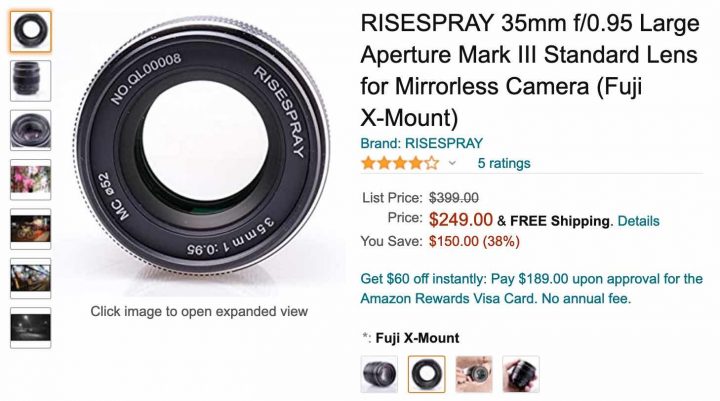Click the four-star rating icons
This screenshot has height=401, width=720.
point(400,163)
